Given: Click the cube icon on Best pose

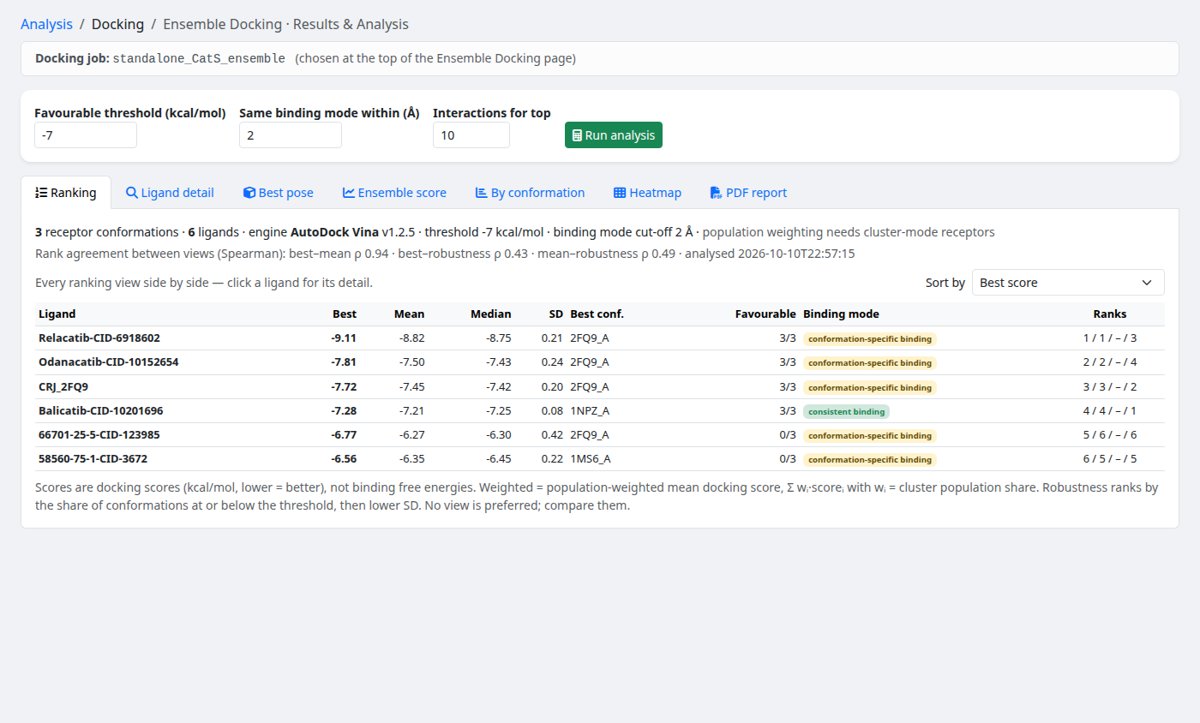Looking at the screenshot, I should tap(249, 193).
